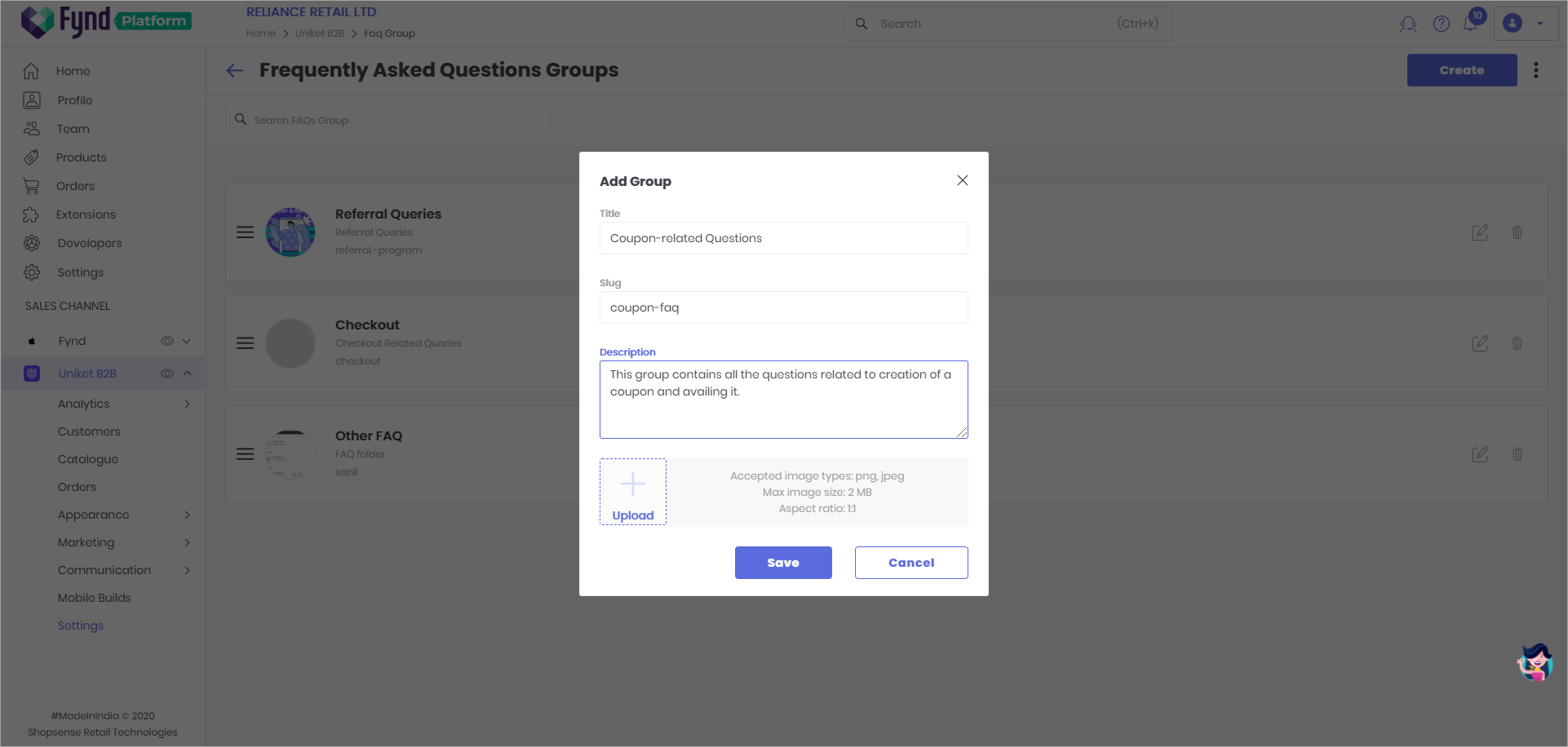Open Catalogue in the sidebar
Viewport: 1568px width, 747px height.
tap(88, 459)
